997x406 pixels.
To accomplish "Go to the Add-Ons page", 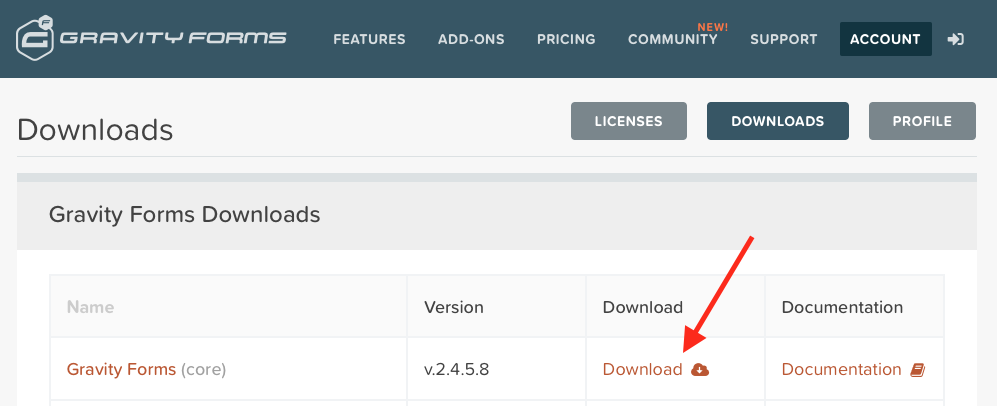I will coord(471,40).
